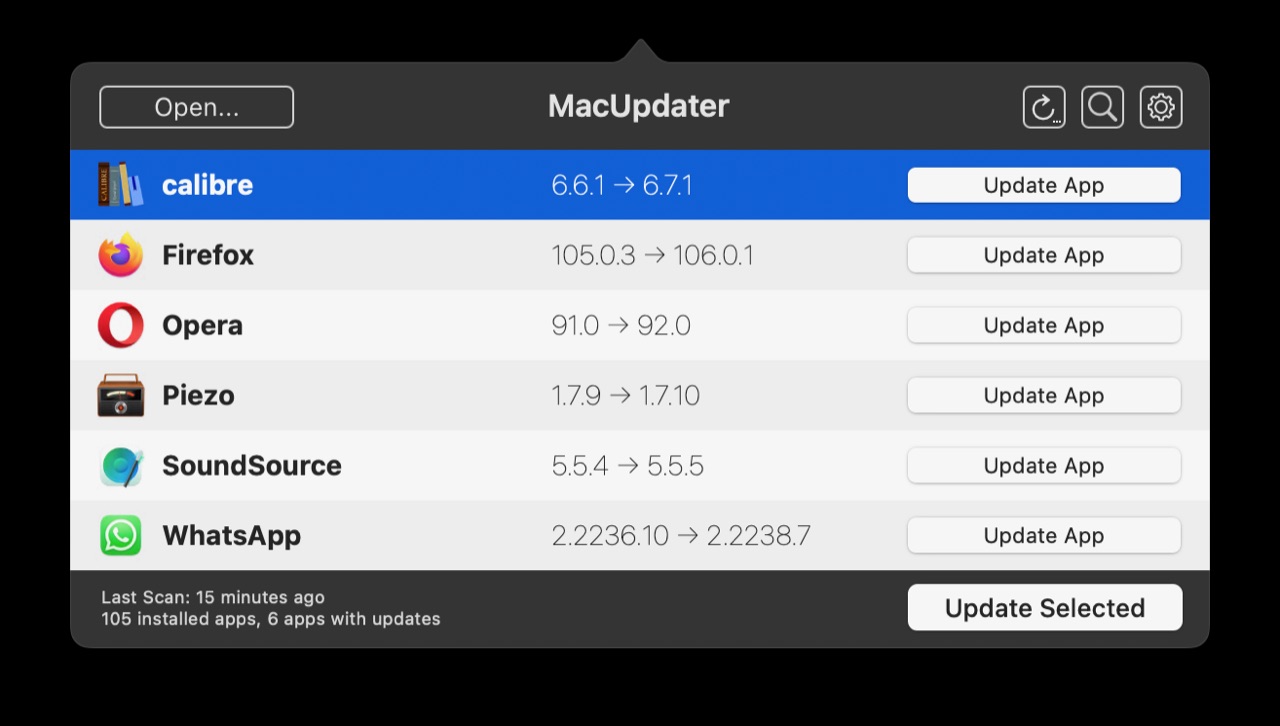Open the search magnifier icon
Image resolution: width=1280 pixels, height=726 pixels.
click(x=1102, y=107)
